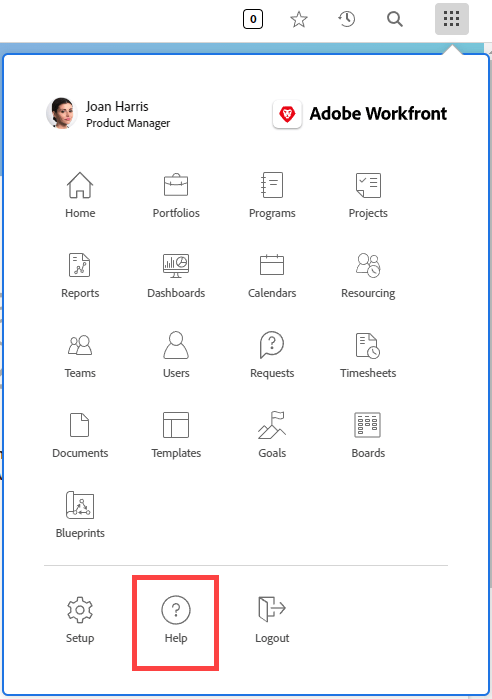Open Reports

pos(80,275)
